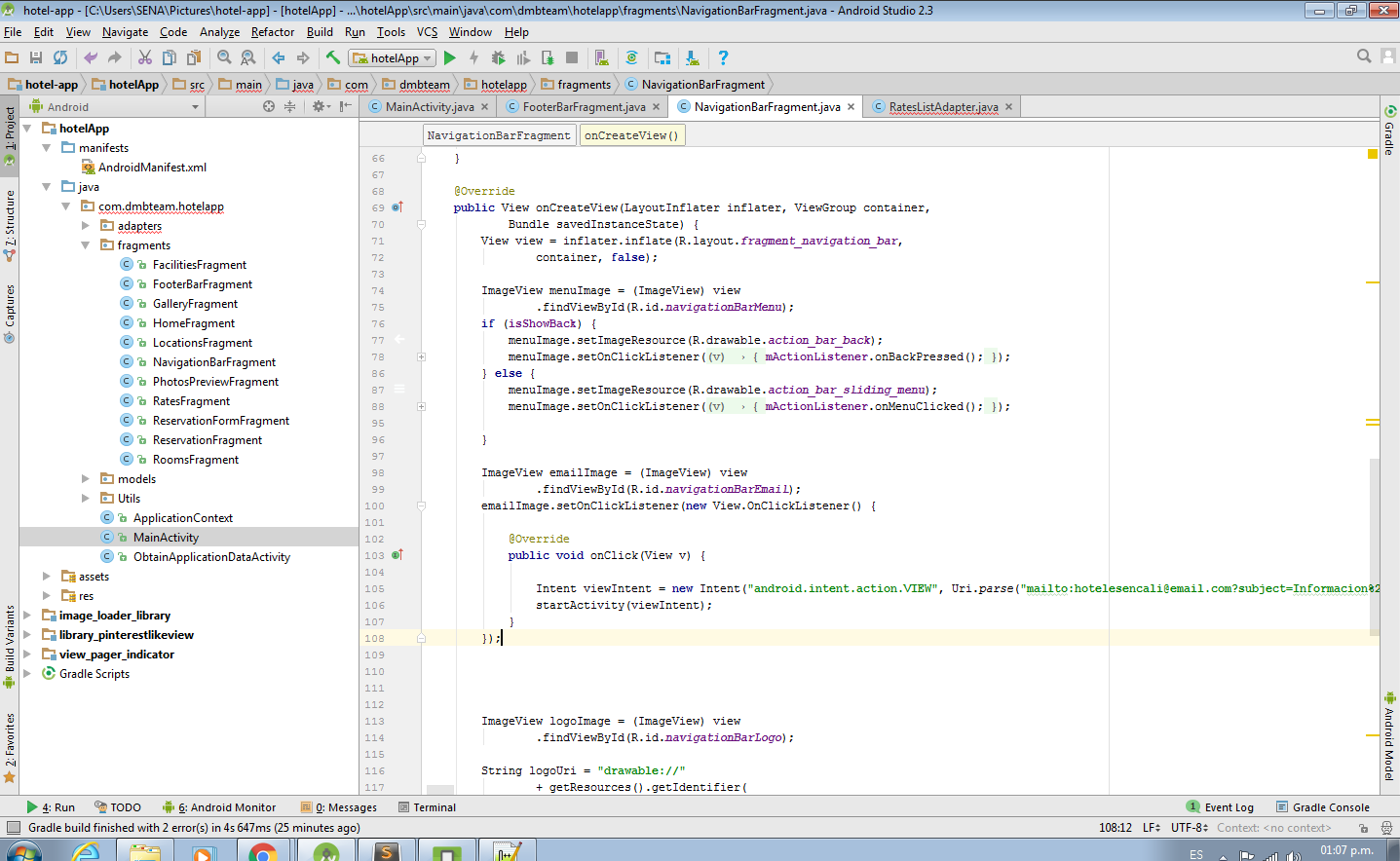Expand the Utils package

86,499
